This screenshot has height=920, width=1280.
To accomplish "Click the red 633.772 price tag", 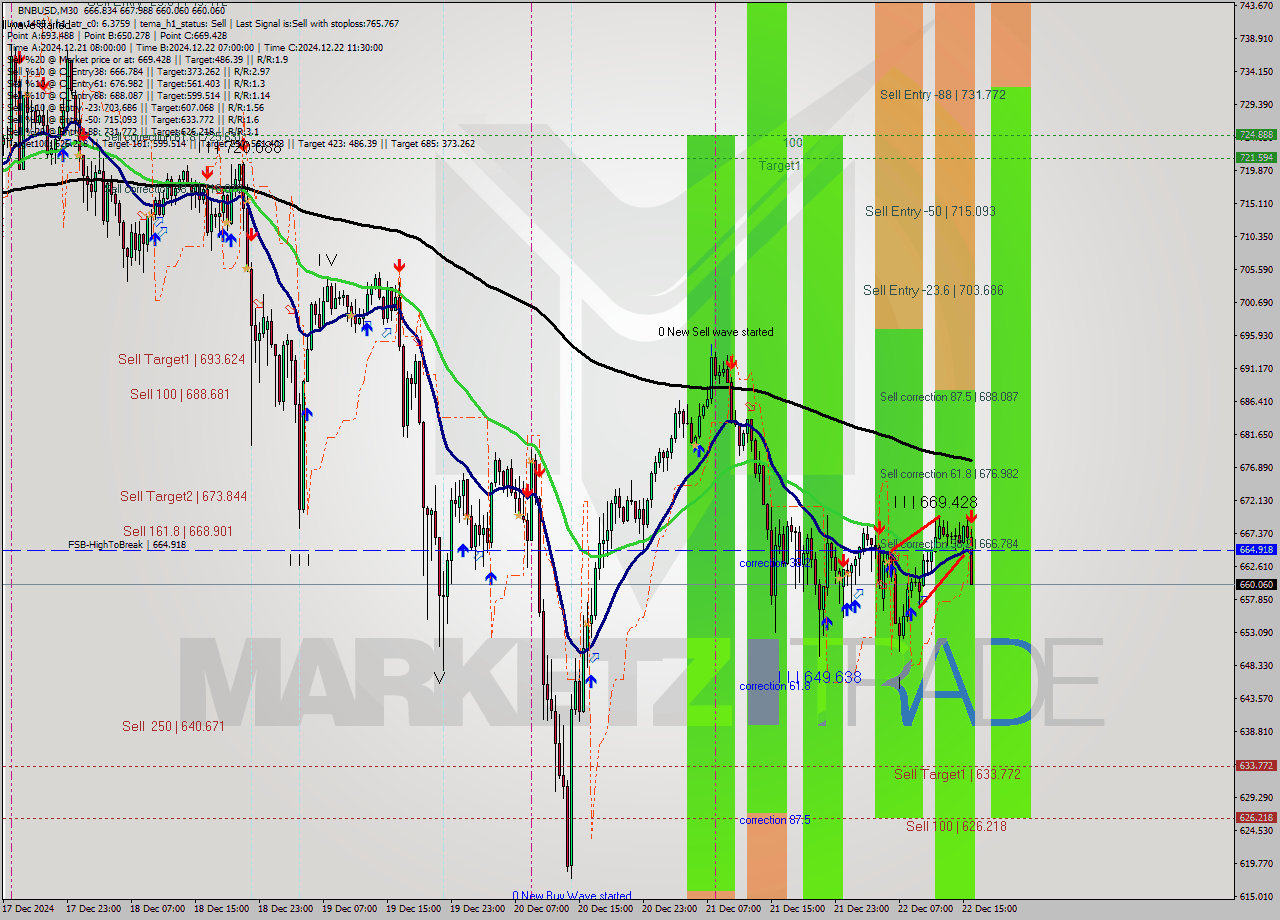I will tap(1256, 765).
